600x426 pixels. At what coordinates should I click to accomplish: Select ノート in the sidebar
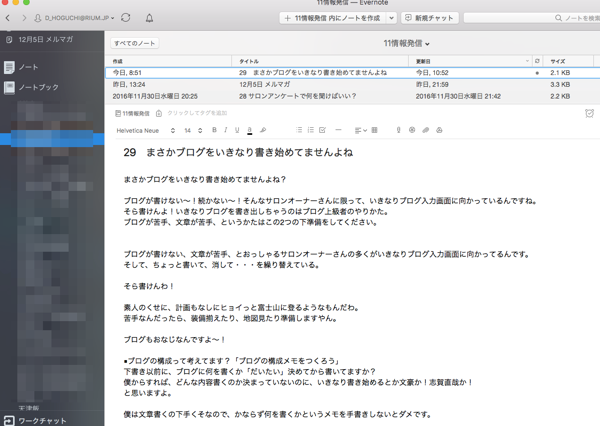[x=29, y=67]
